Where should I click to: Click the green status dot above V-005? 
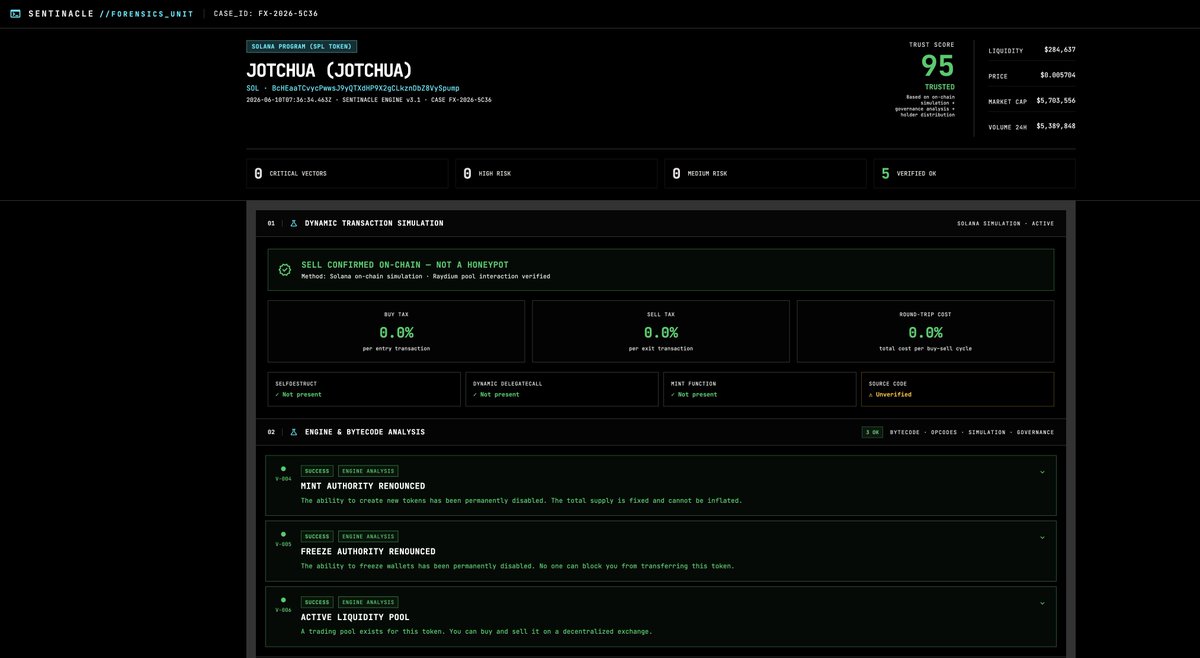coord(283,534)
